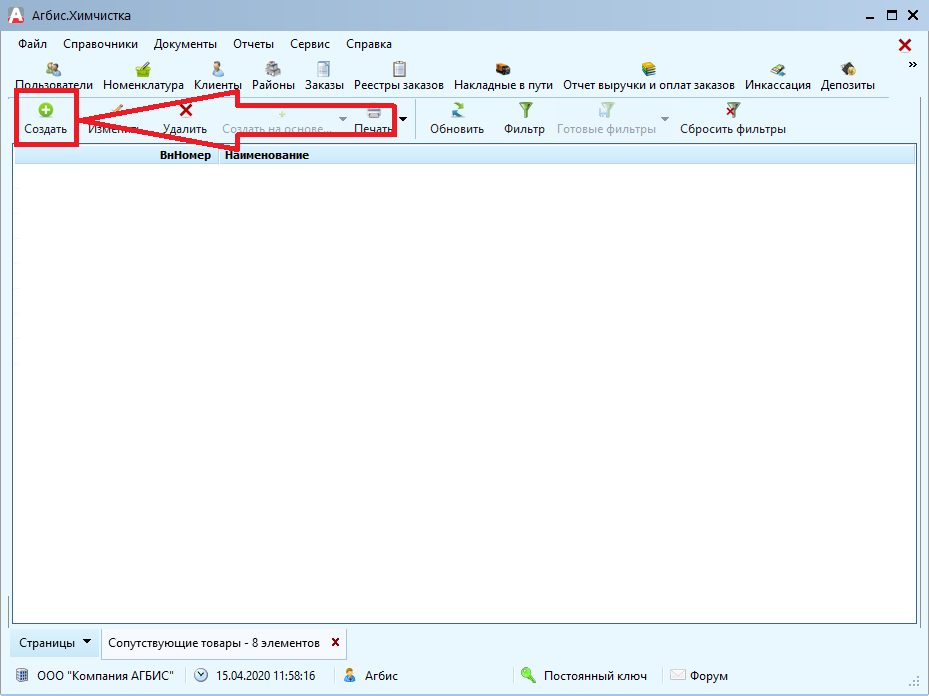The image size is (929, 696).
Task: Click Сбросить фильтры button
Action: [733, 118]
